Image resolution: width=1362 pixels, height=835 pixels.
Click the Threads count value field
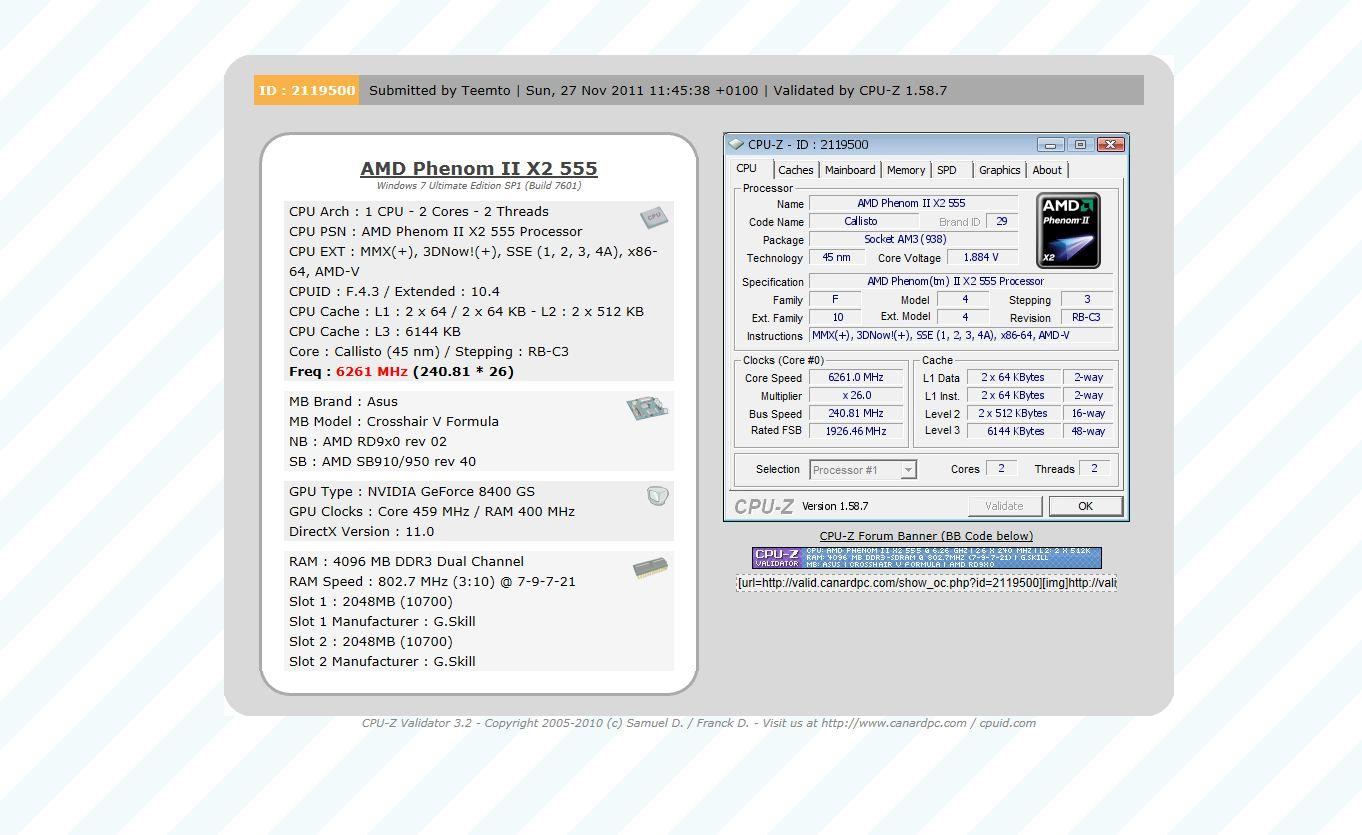point(1095,468)
